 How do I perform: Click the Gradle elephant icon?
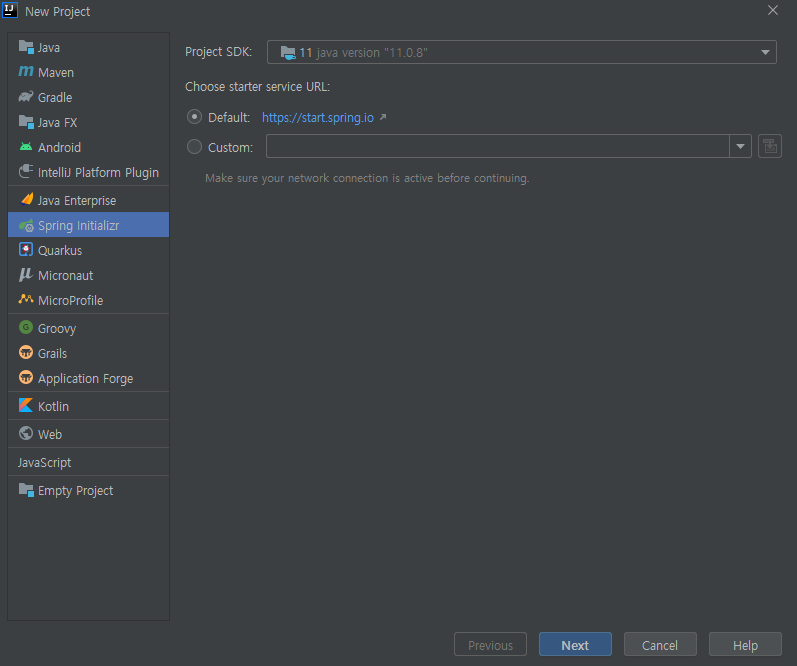click(x=26, y=97)
